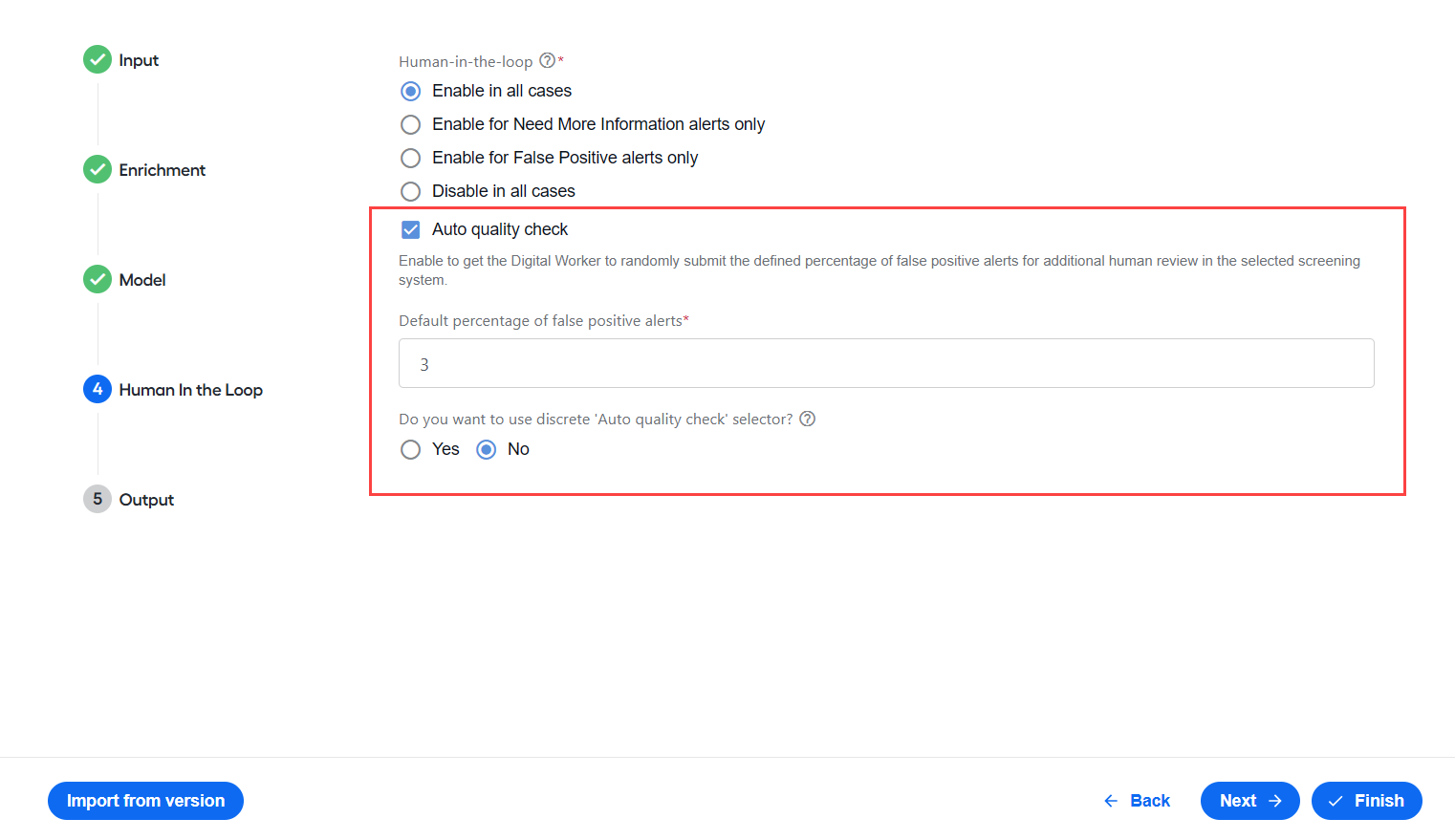
Task: Click the Next button
Action: pos(1249,801)
